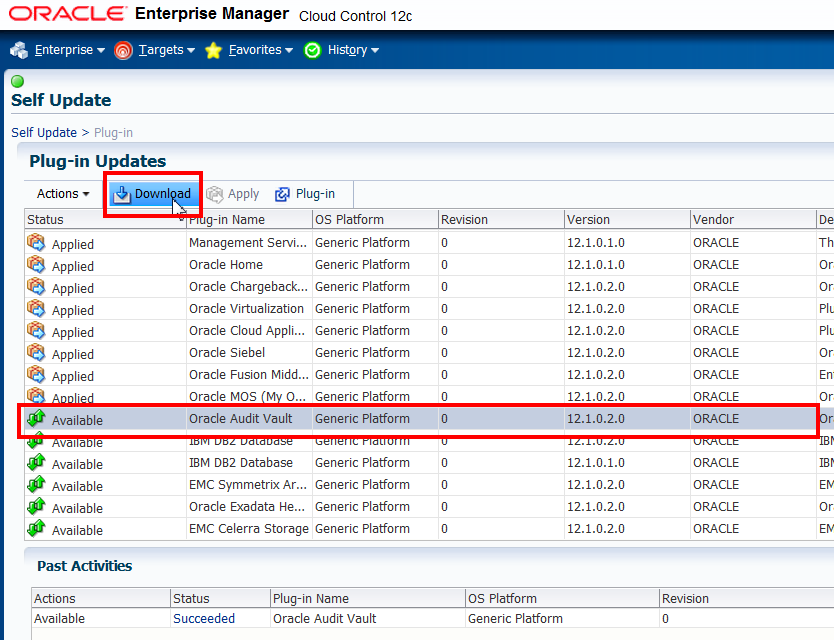Click Applied icon for Management Services row
Screen dimensions: 834x640
click(x=36, y=243)
